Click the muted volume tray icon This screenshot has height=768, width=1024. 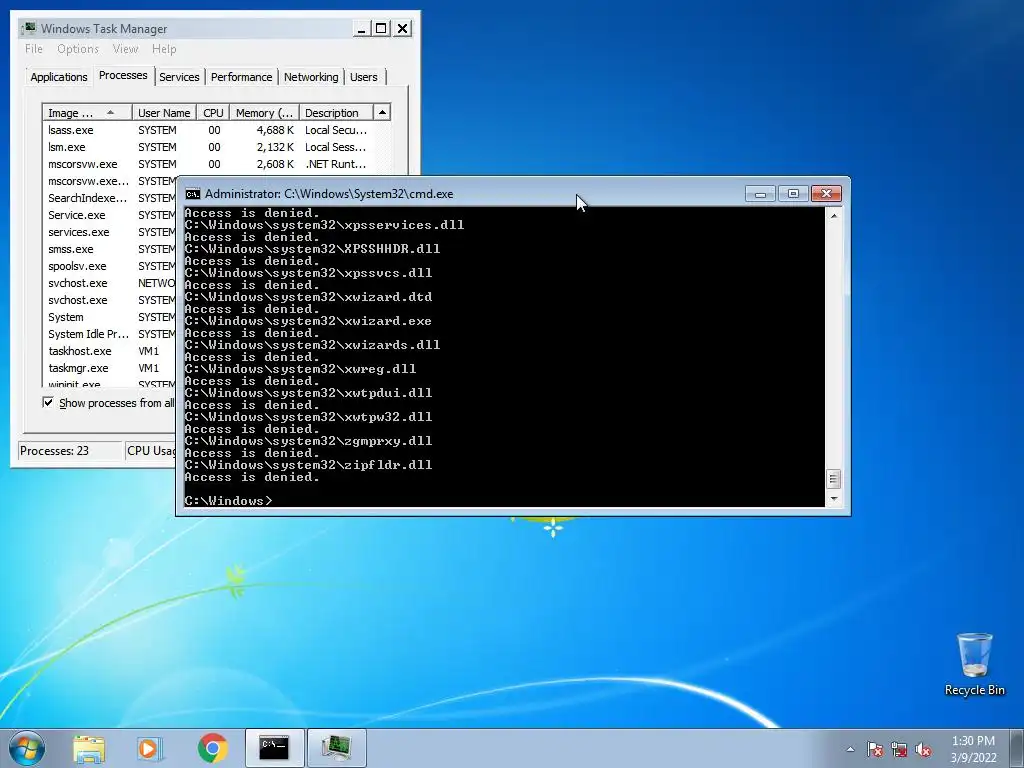923,749
